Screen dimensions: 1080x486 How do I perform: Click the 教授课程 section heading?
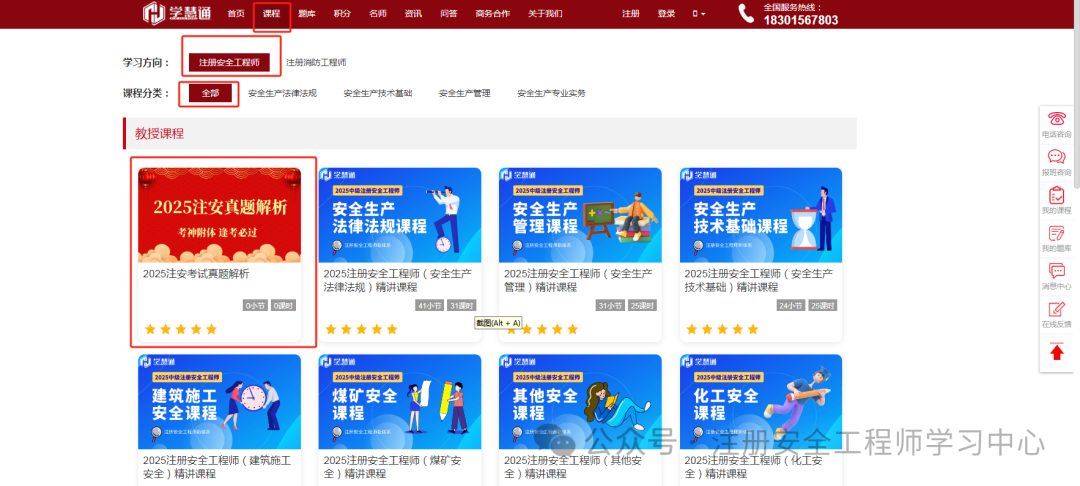[x=159, y=134]
